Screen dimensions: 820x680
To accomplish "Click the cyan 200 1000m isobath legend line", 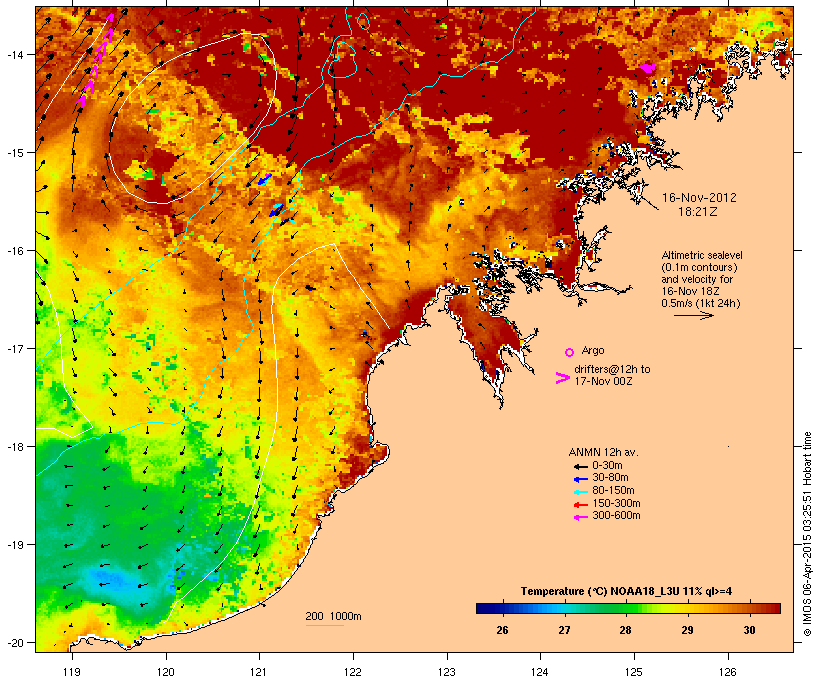I will tap(325, 625).
